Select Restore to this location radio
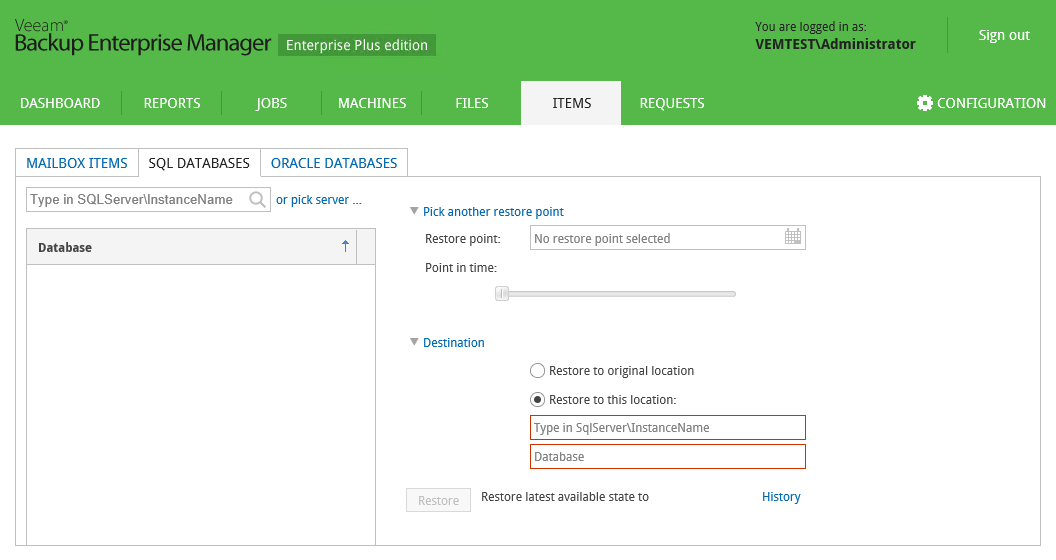The width and height of the screenshot is (1056, 560). pos(537,400)
